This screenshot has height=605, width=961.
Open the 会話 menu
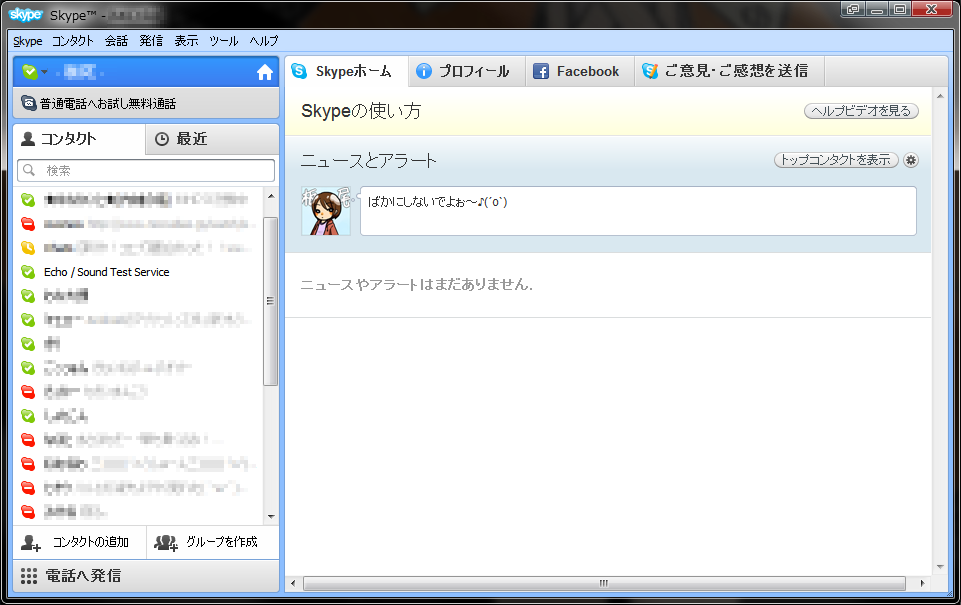[x=116, y=41]
